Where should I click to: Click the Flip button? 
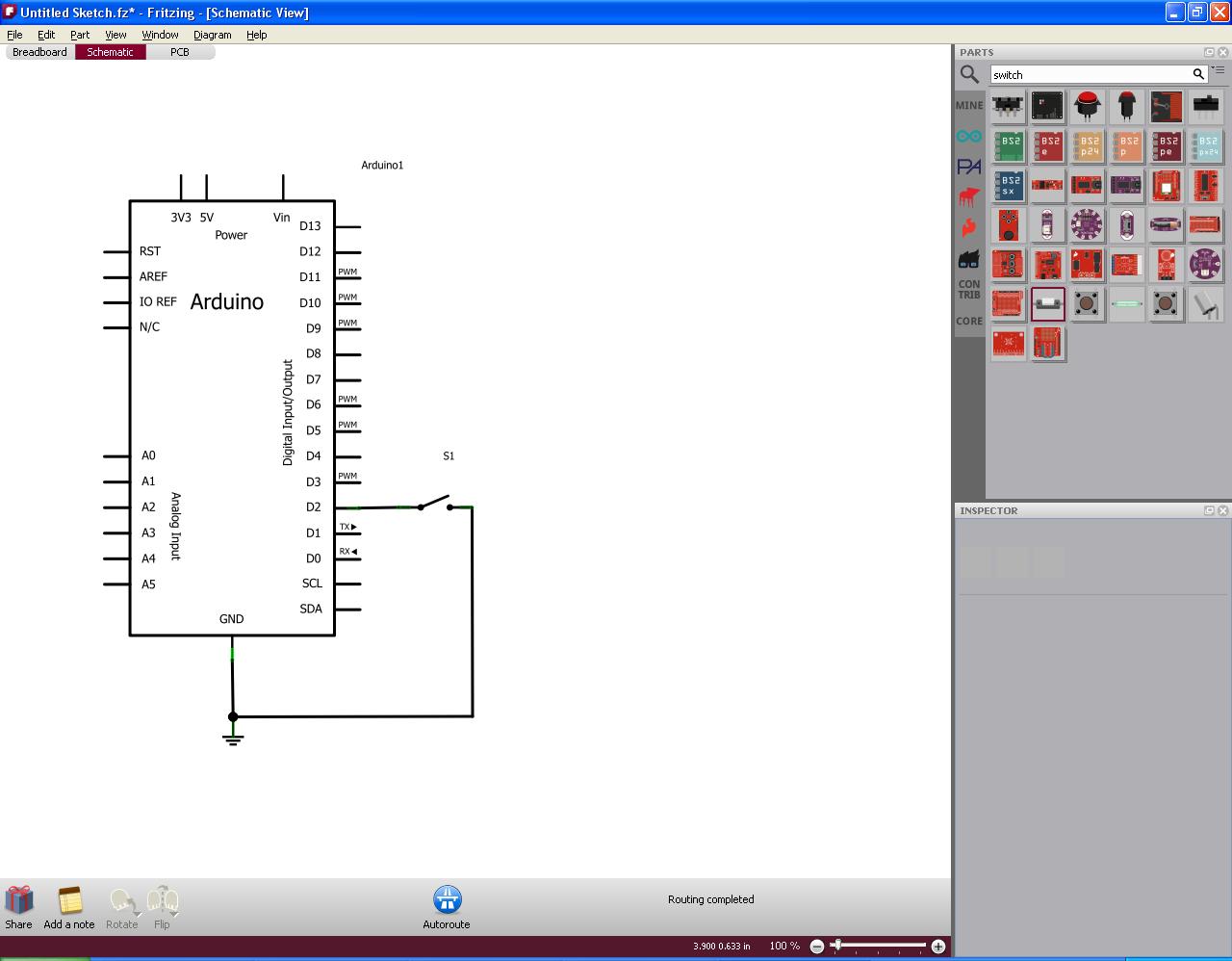click(162, 908)
